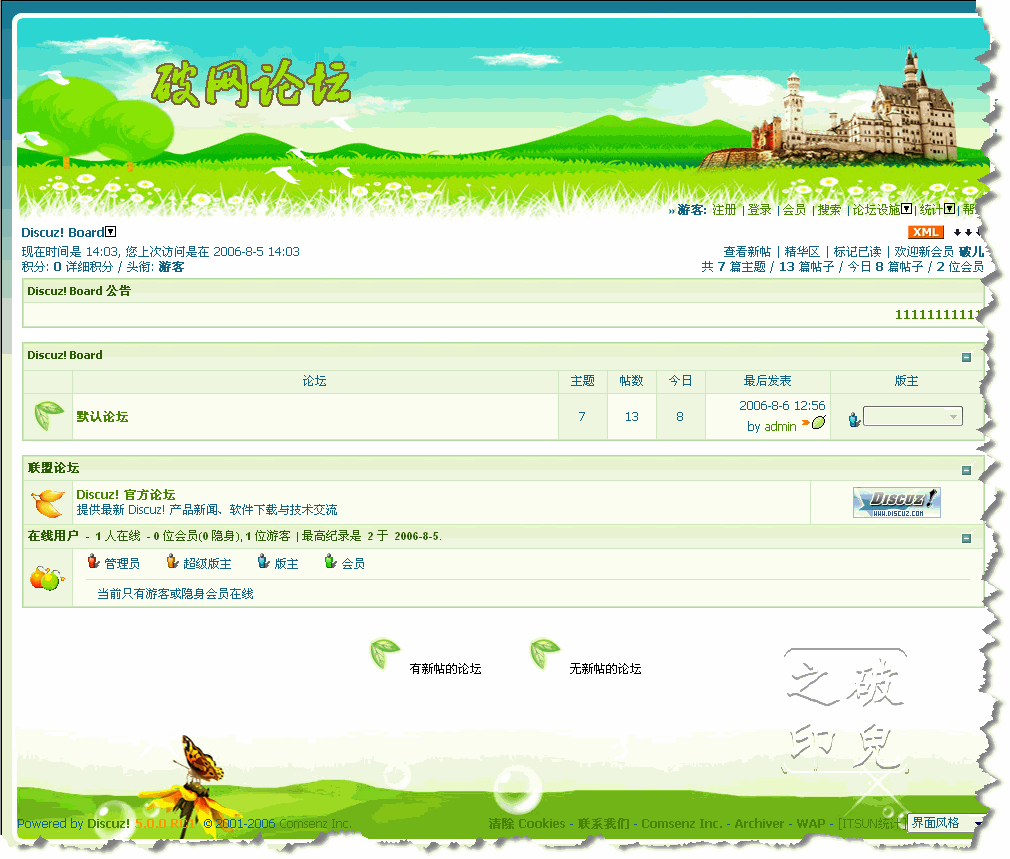Click the 当前只有游客或隐身会员在线 text
The image size is (1010, 859).
tap(175, 594)
